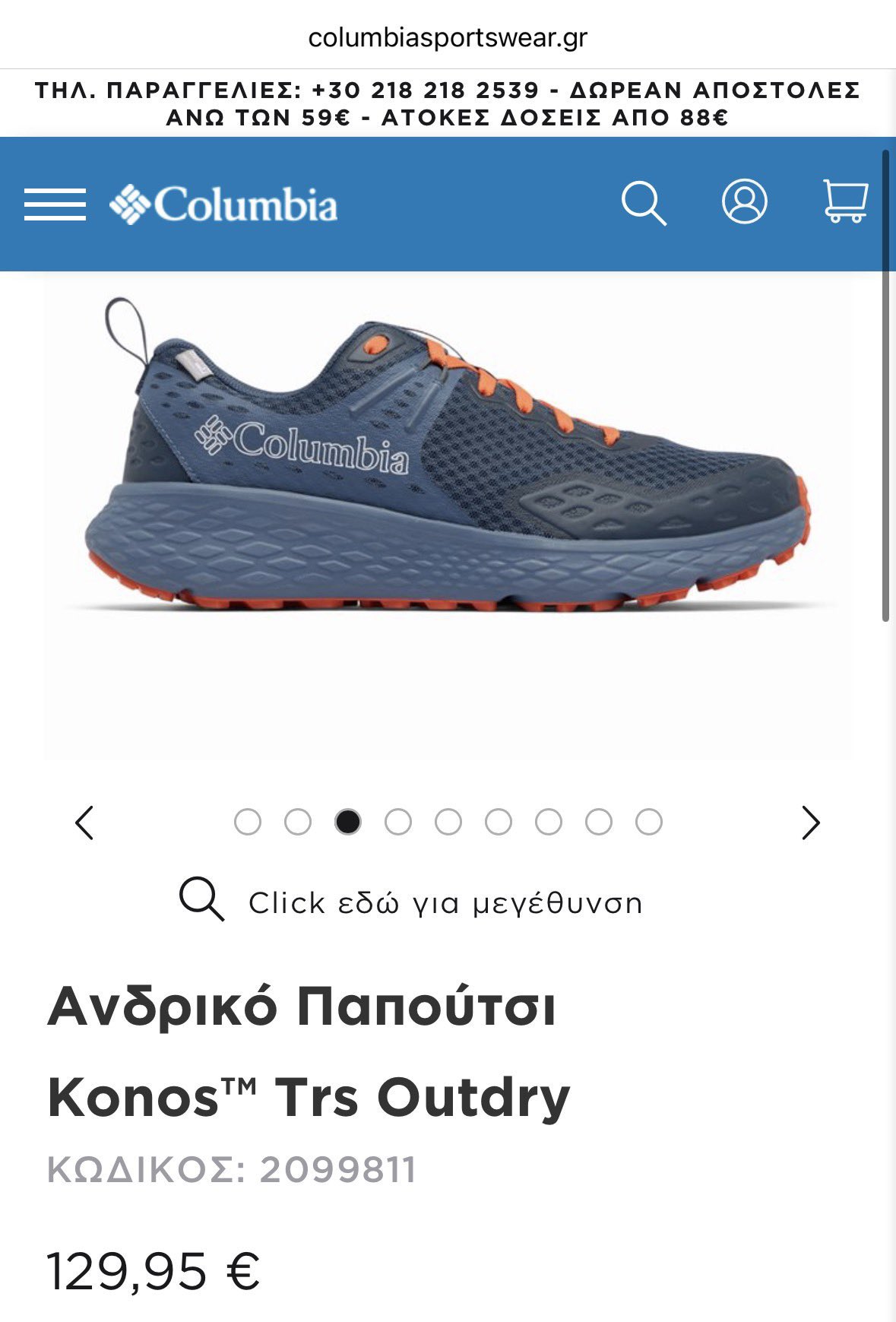Select the second carousel dot

pos(298,822)
